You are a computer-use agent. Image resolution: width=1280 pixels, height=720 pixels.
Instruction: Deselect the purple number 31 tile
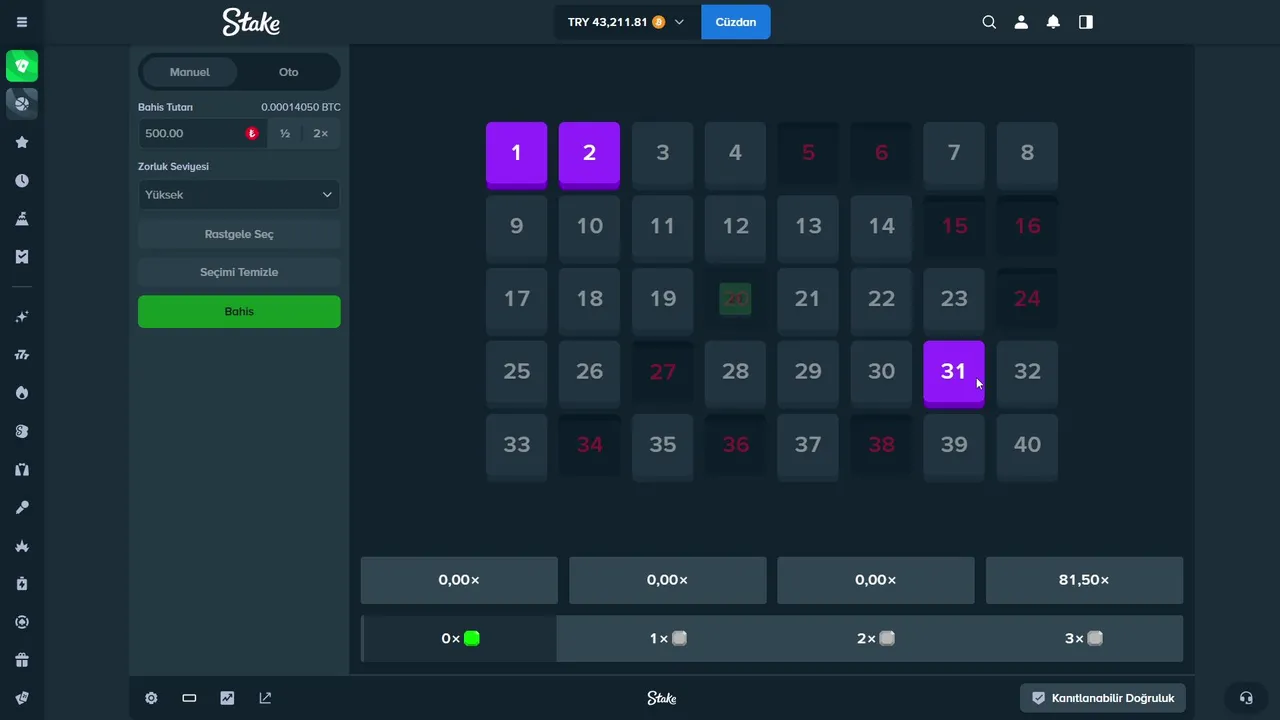[x=954, y=374]
